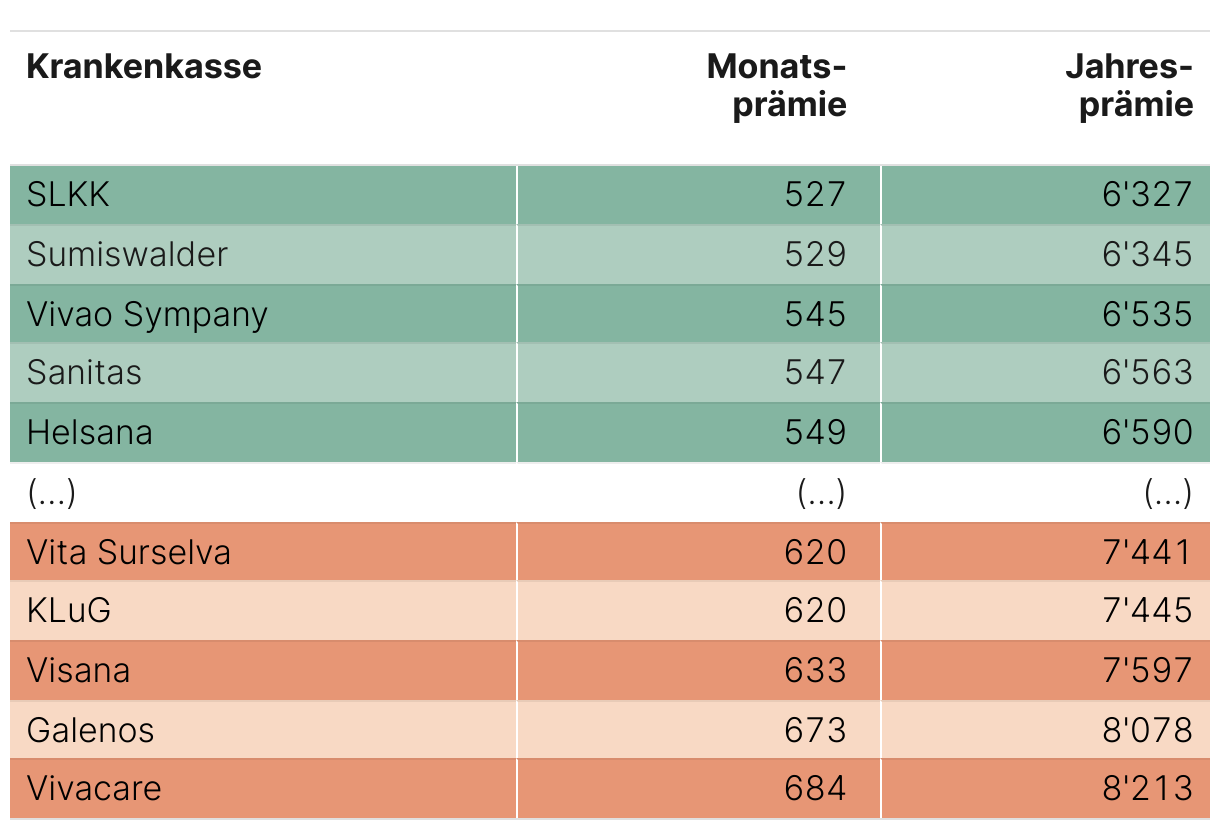
Task: Click the Krankenkasse column header
Action: pos(144,67)
